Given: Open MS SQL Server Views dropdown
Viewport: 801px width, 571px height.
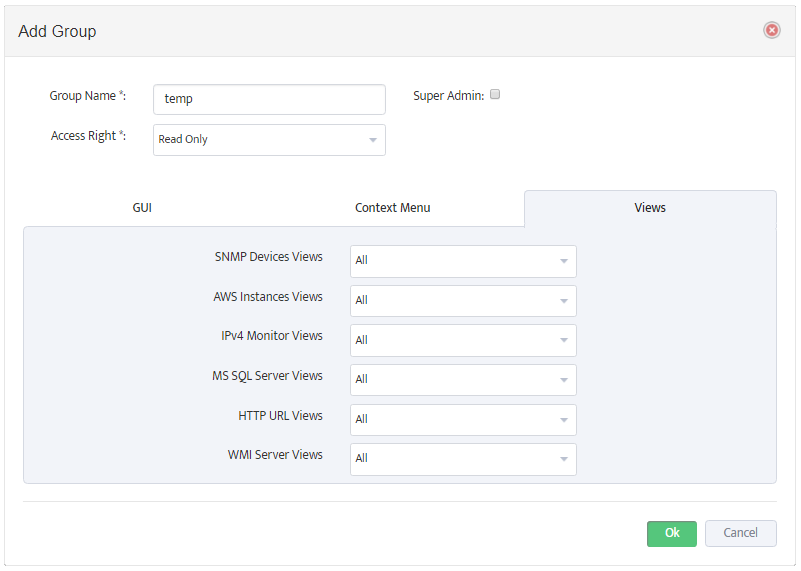Looking at the screenshot, I should (463, 379).
